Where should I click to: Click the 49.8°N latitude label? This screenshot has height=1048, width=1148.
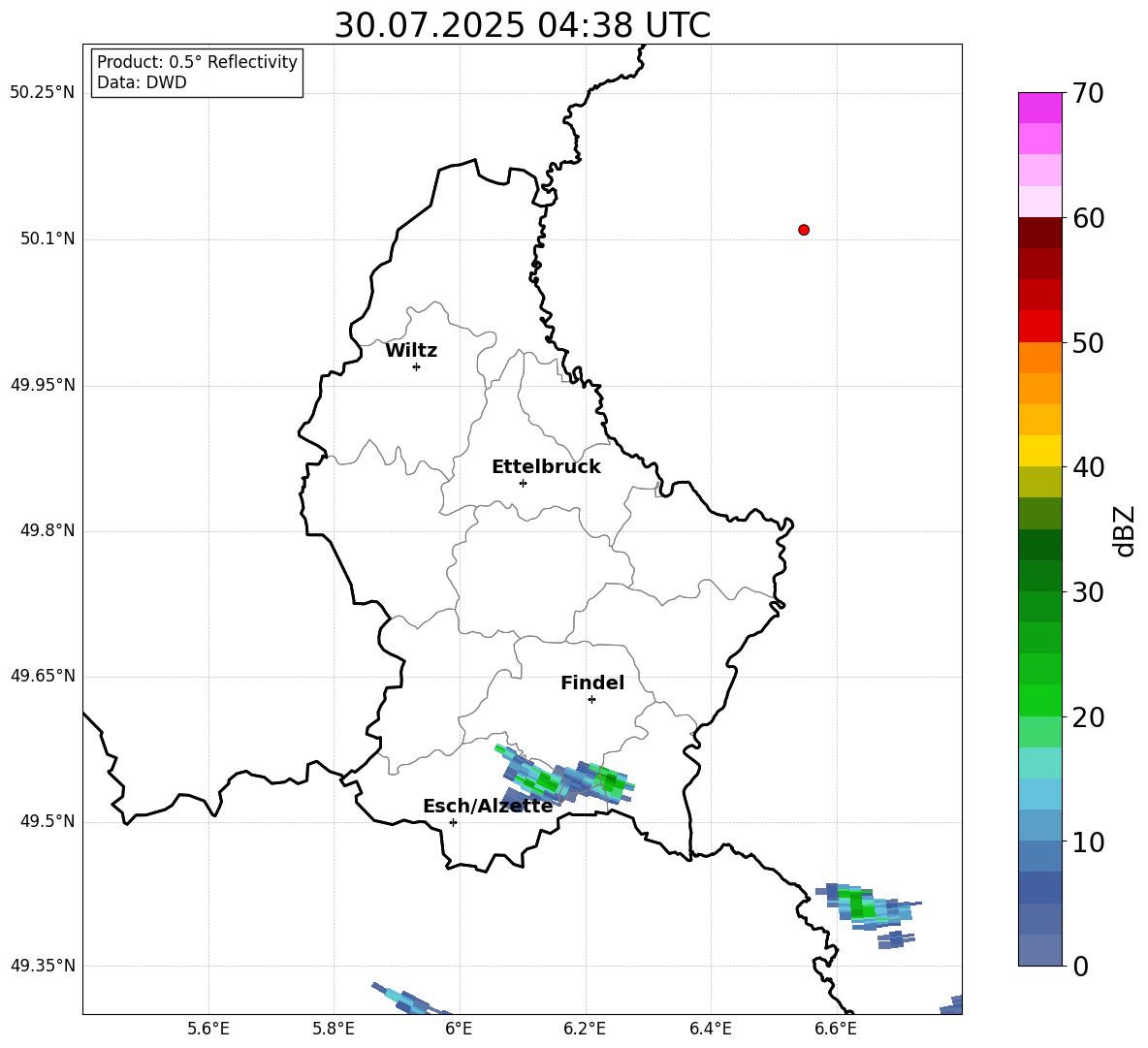point(48,530)
